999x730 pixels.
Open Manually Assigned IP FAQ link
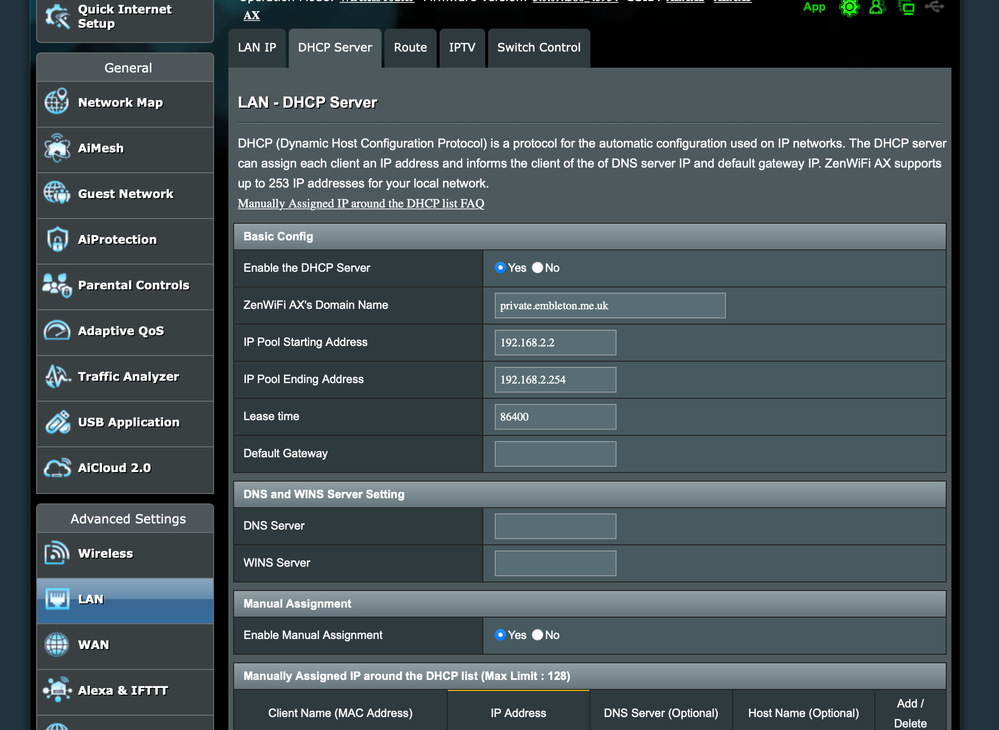(x=361, y=204)
